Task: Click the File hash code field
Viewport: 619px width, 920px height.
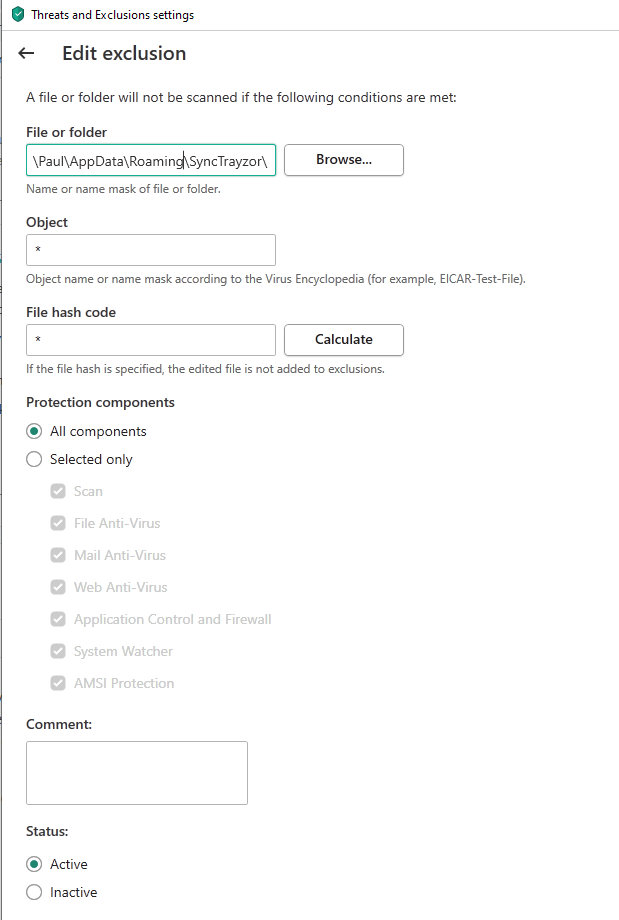Action: [x=151, y=340]
